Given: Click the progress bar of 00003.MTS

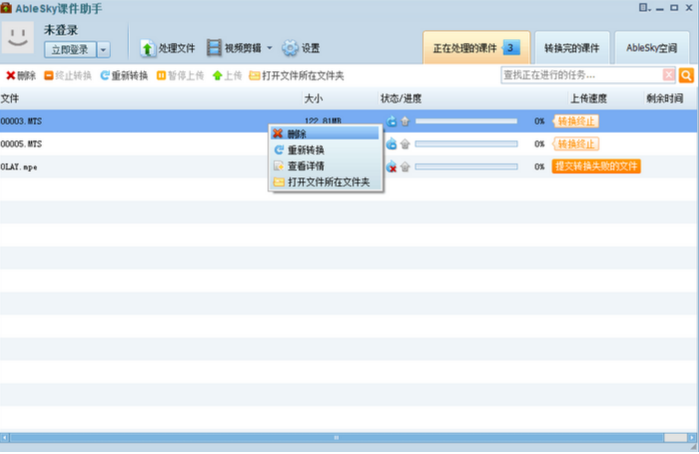Looking at the screenshot, I should coord(466,122).
